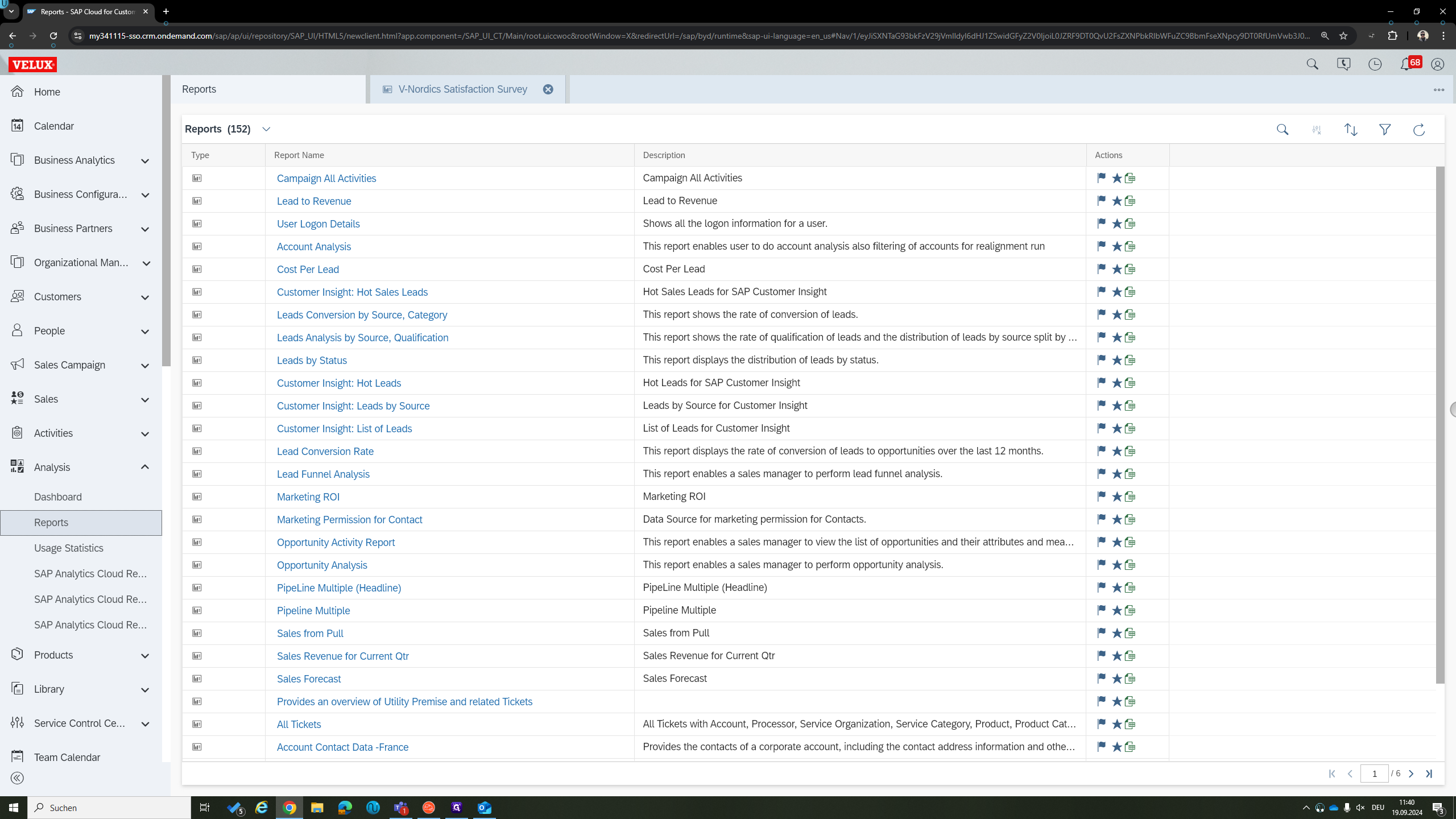Open global search in header
1456x819 pixels.
(1312, 64)
